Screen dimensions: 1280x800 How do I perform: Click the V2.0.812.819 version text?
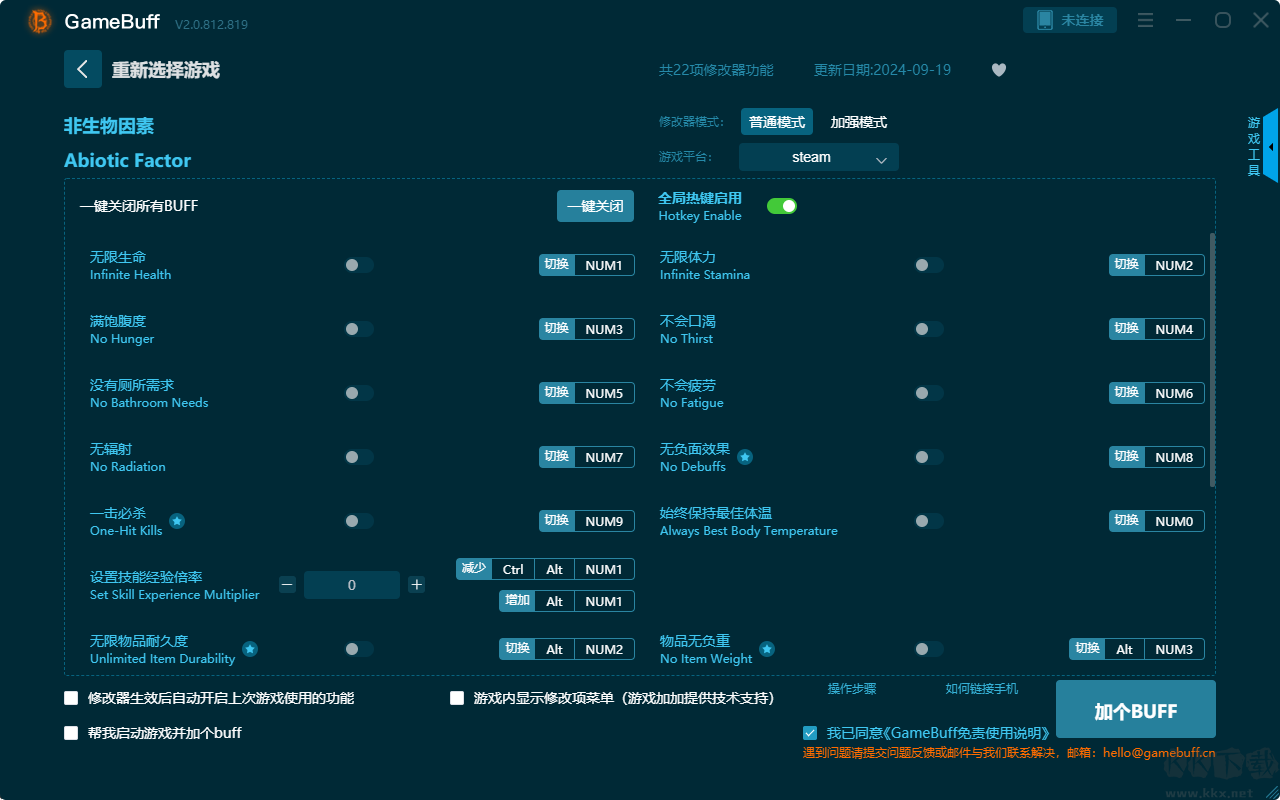pyautogui.click(x=212, y=23)
